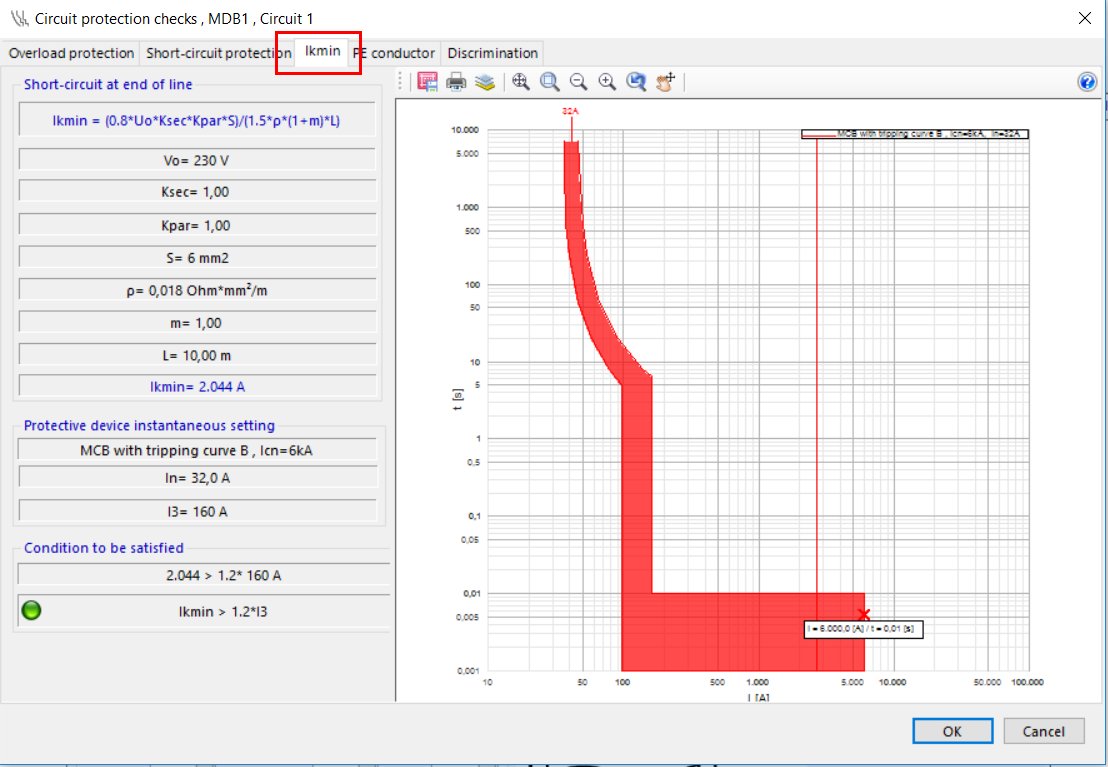Click the red X marker on the curve
The width and height of the screenshot is (1108, 767).
[x=864, y=614]
